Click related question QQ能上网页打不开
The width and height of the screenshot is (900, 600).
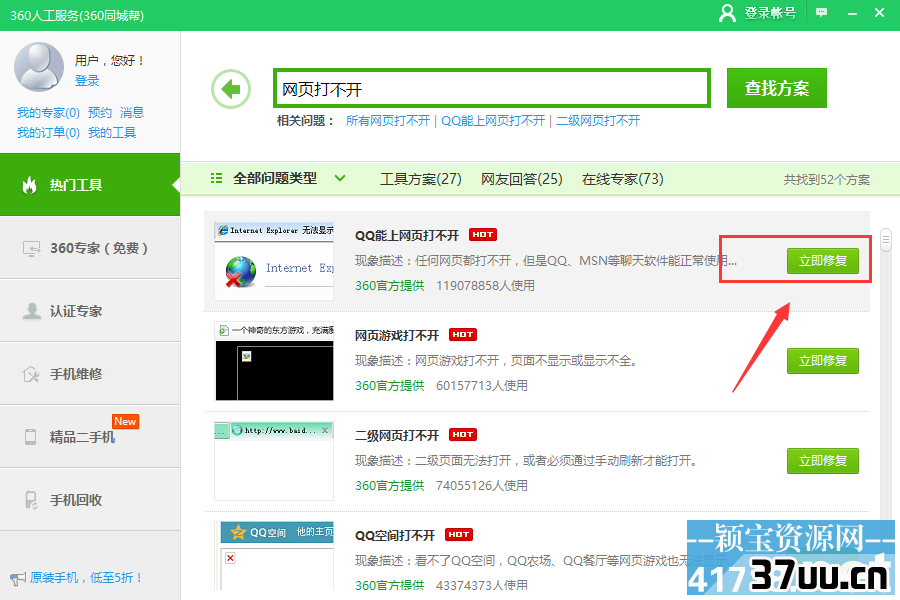tap(493, 121)
